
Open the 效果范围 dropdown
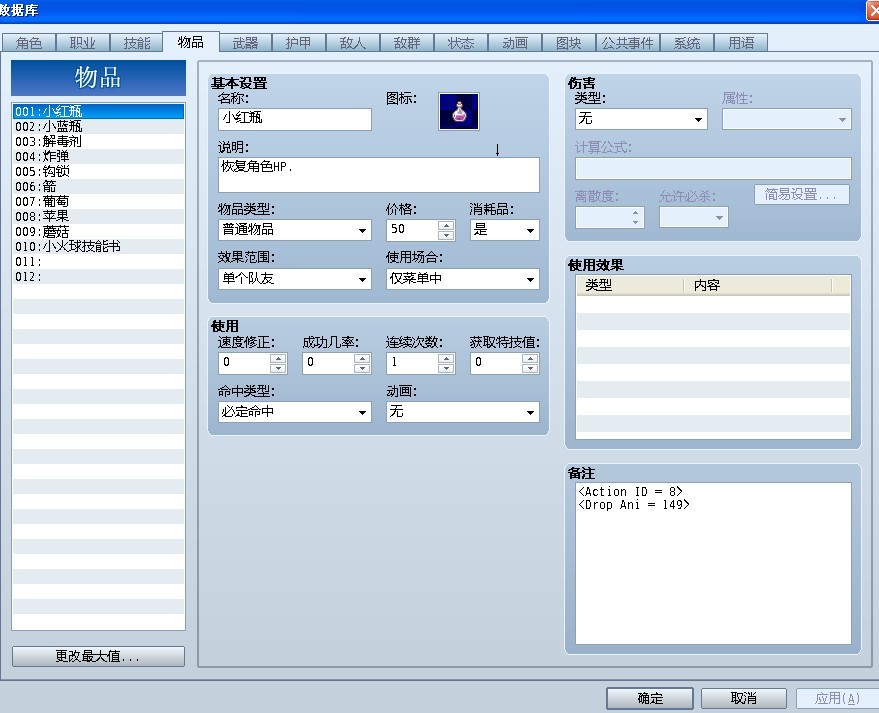pos(294,279)
